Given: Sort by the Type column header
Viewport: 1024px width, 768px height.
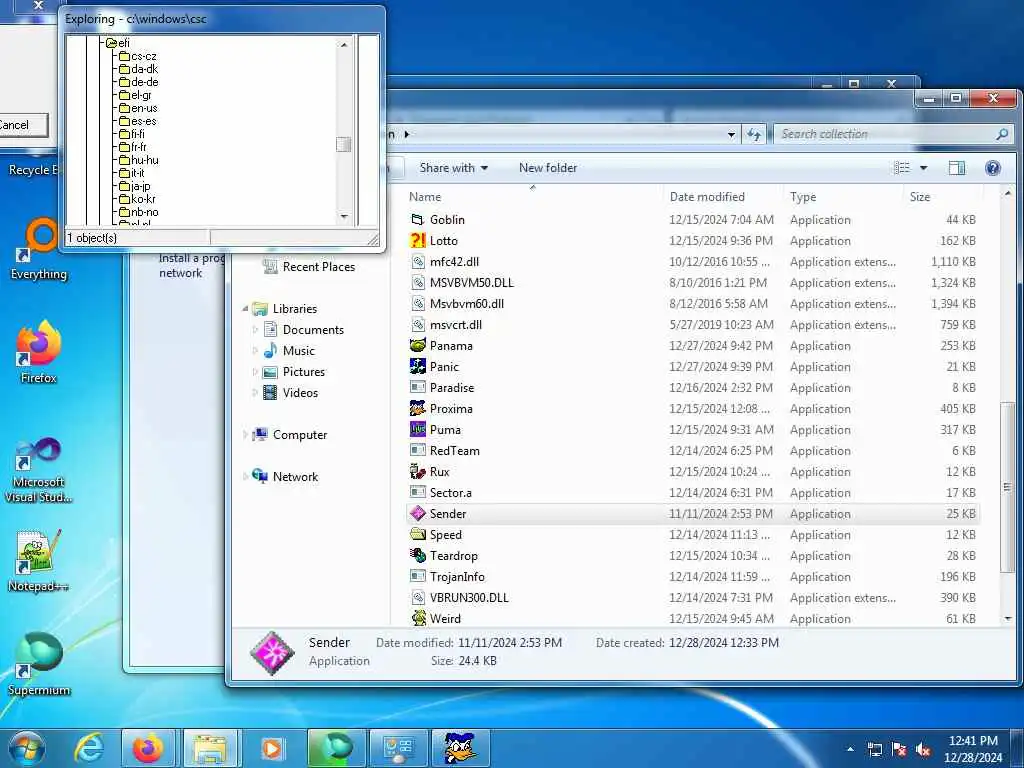Looking at the screenshot, I should (x=844, y=197).
